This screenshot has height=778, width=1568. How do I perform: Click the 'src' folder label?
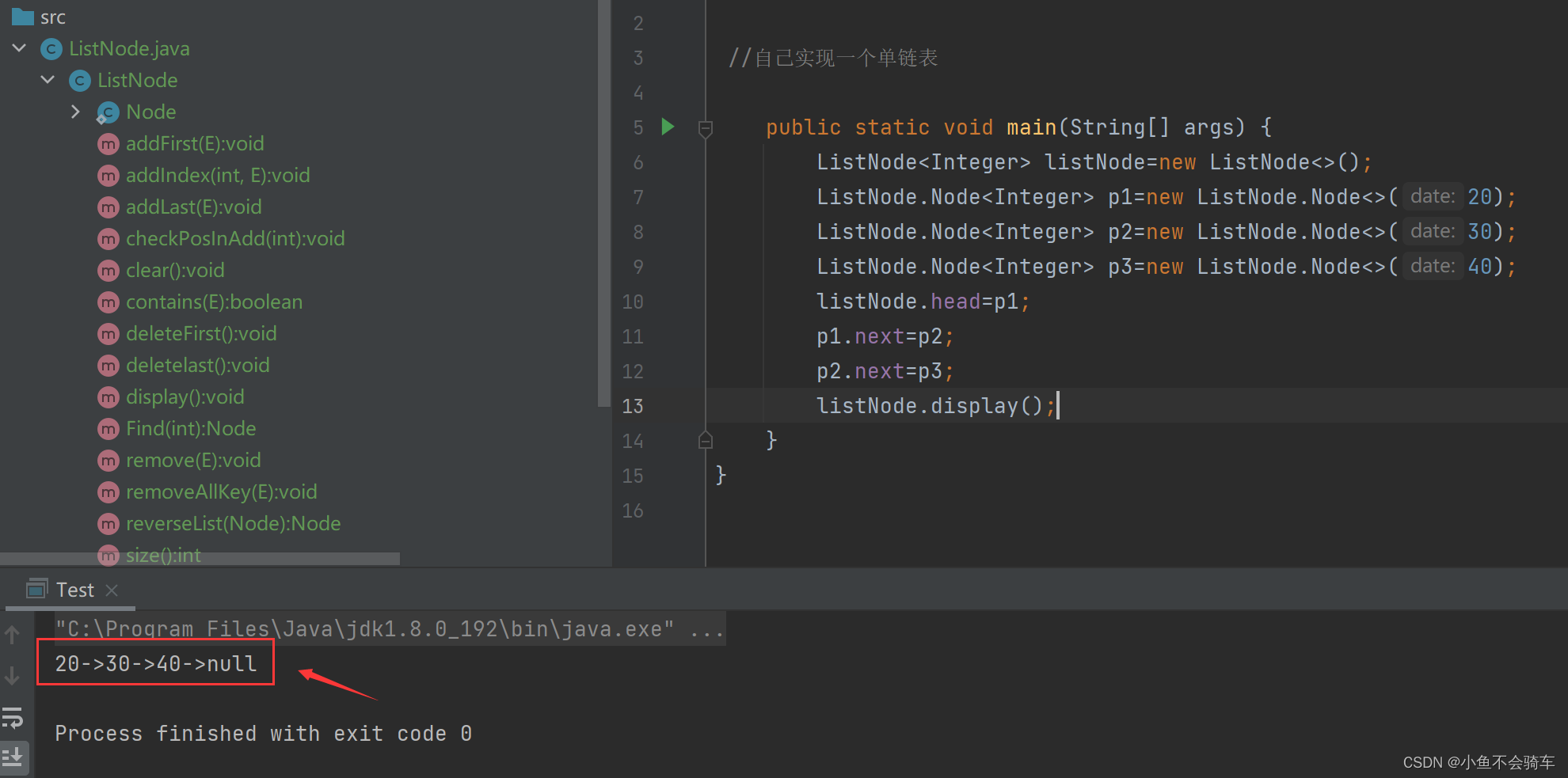click(53, 17)
